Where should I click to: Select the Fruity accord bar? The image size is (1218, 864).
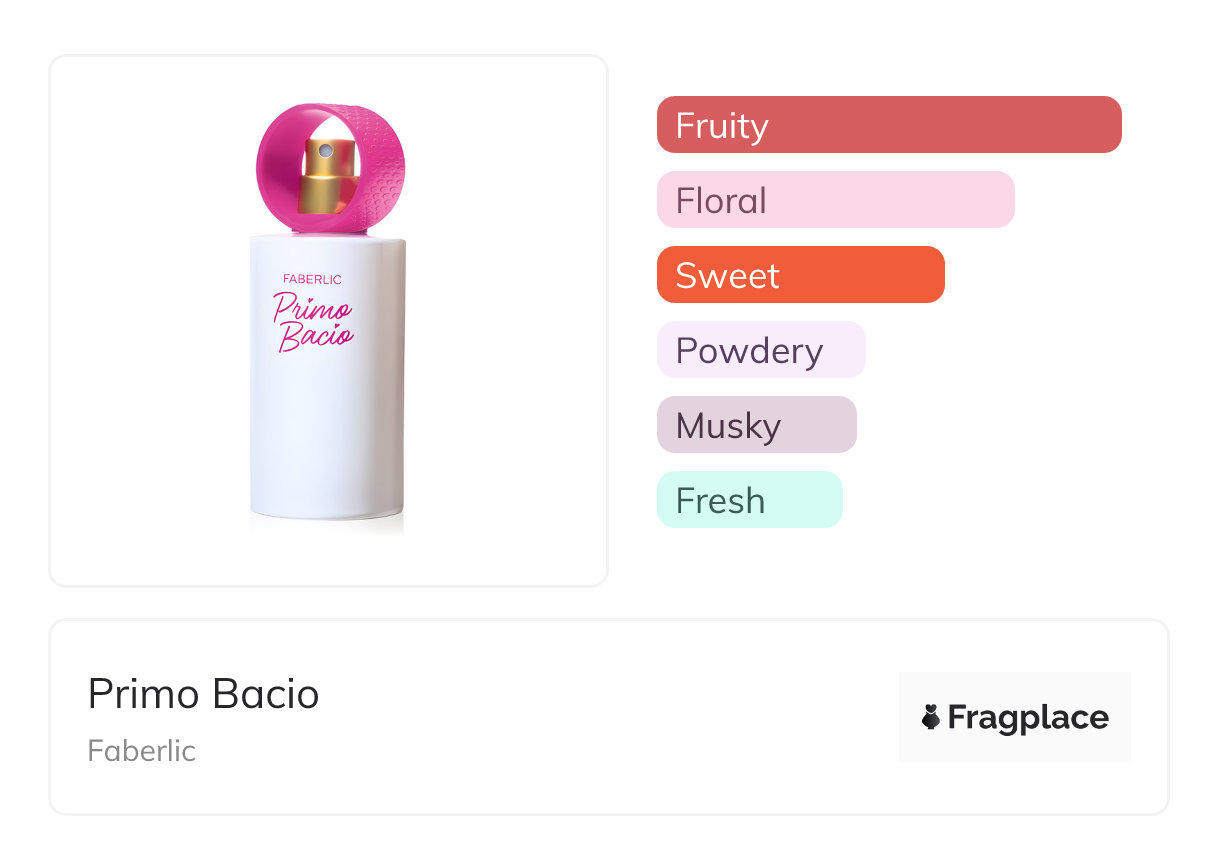coord(889,125)
